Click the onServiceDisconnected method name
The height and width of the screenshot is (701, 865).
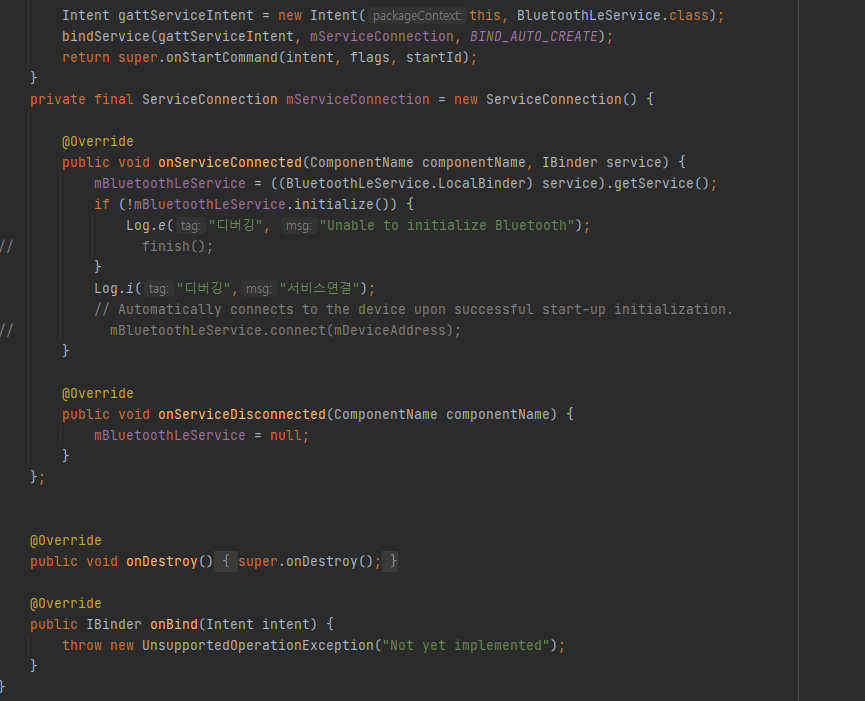click(x=242, y=414)
